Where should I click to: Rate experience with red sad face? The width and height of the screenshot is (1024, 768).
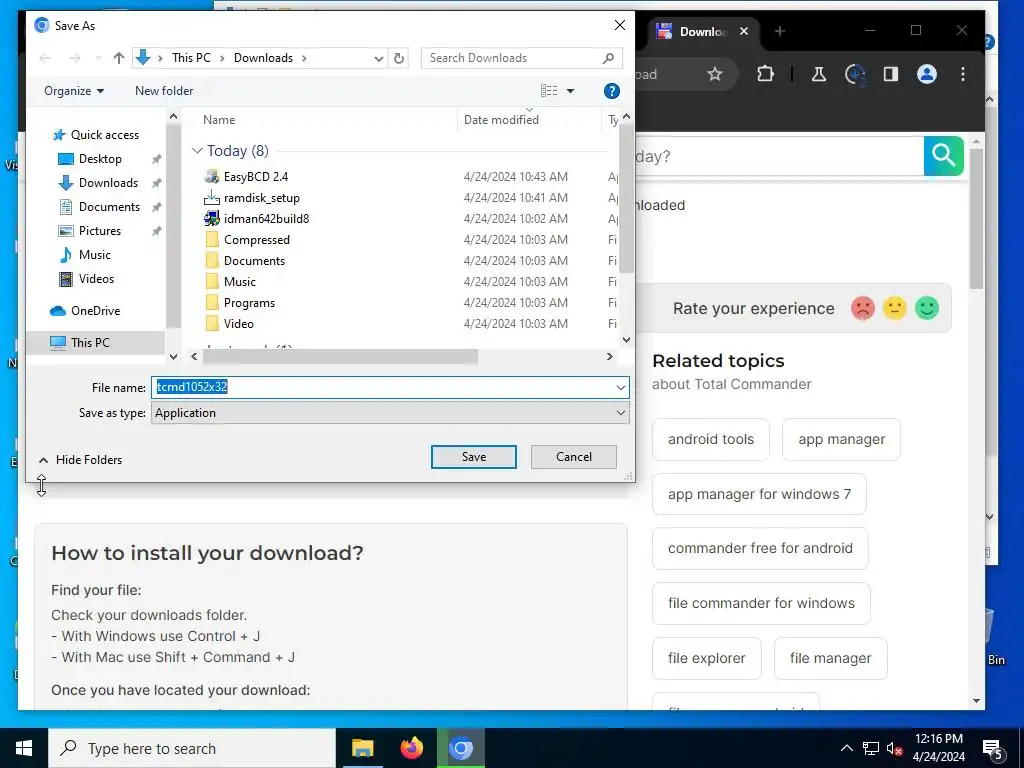point(863,308)
